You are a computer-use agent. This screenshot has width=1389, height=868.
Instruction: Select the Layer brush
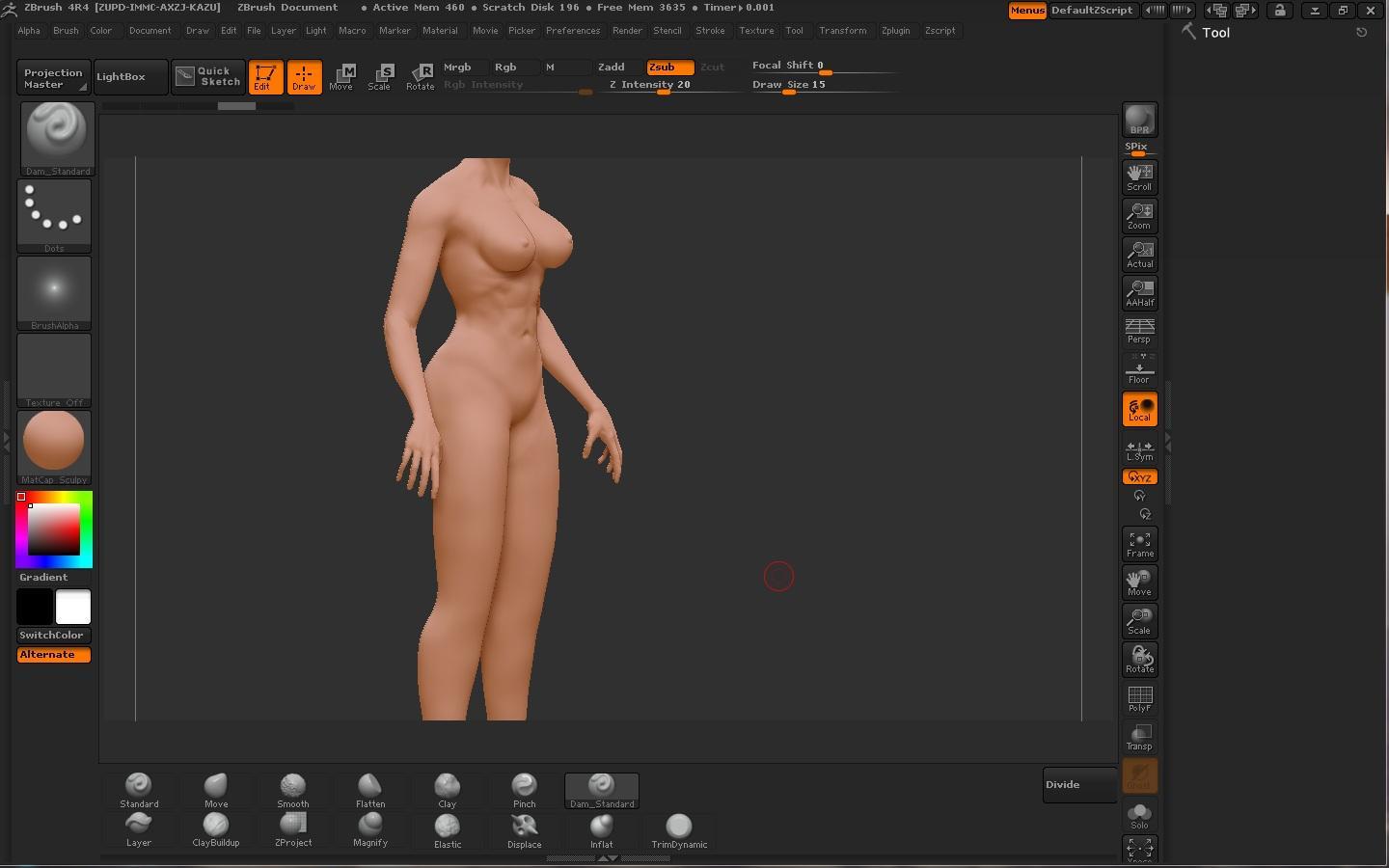pyautogui.click(x=139, y=829)
